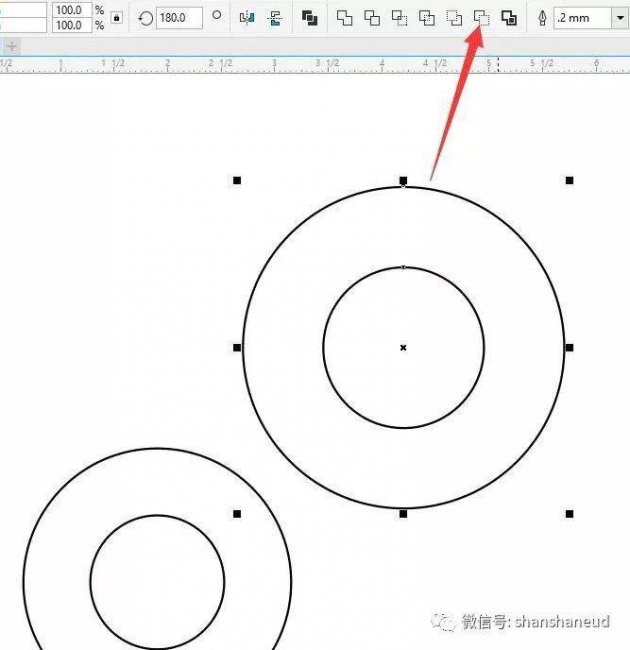Viewport: 630px width, 650px height.
Task: Apply Back Minus Front shaping
Action: click(482, 18)
